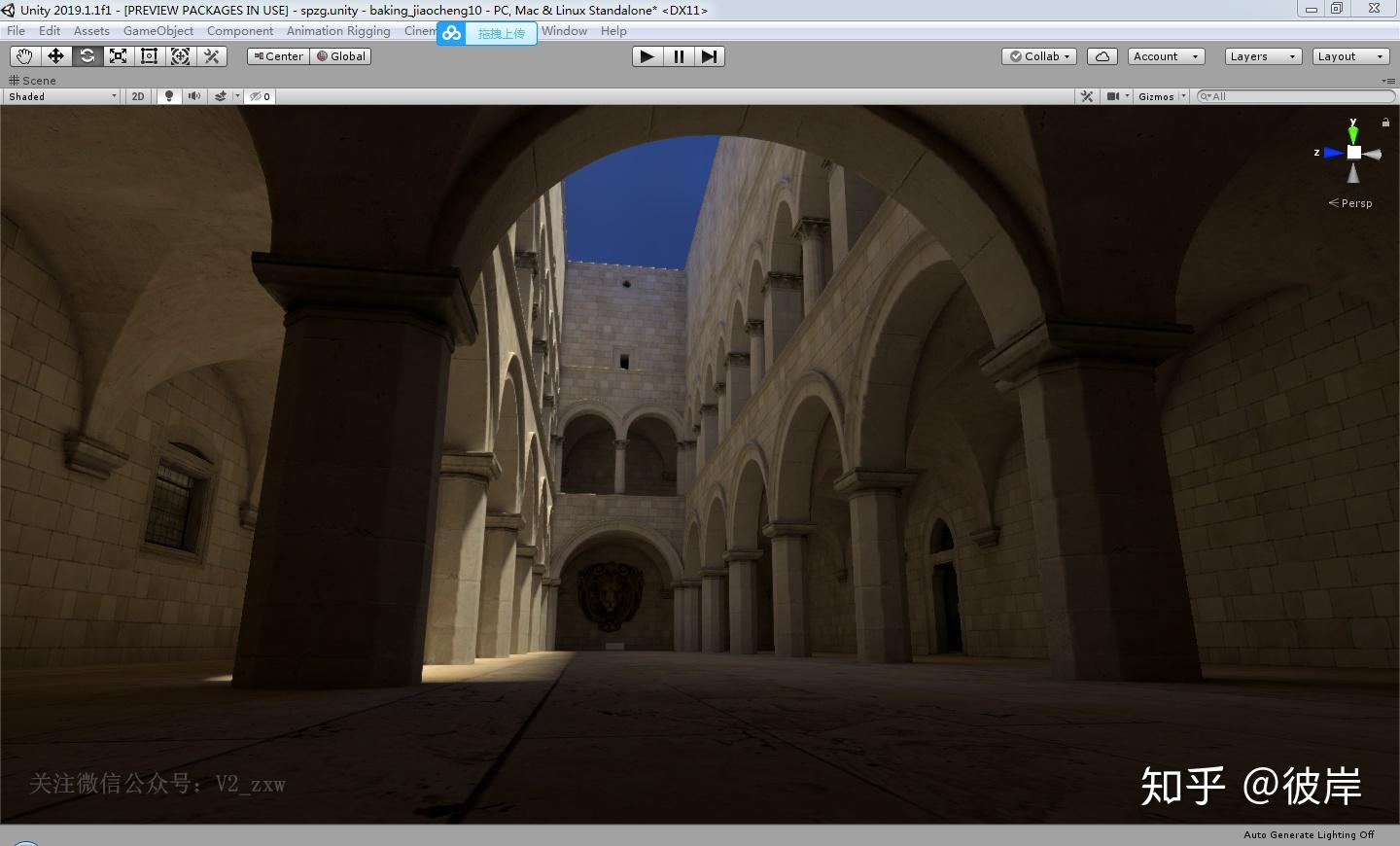Screen dimensions: 1400x846
Task: Open the Account dropdown
Action: coord(1167,56)
